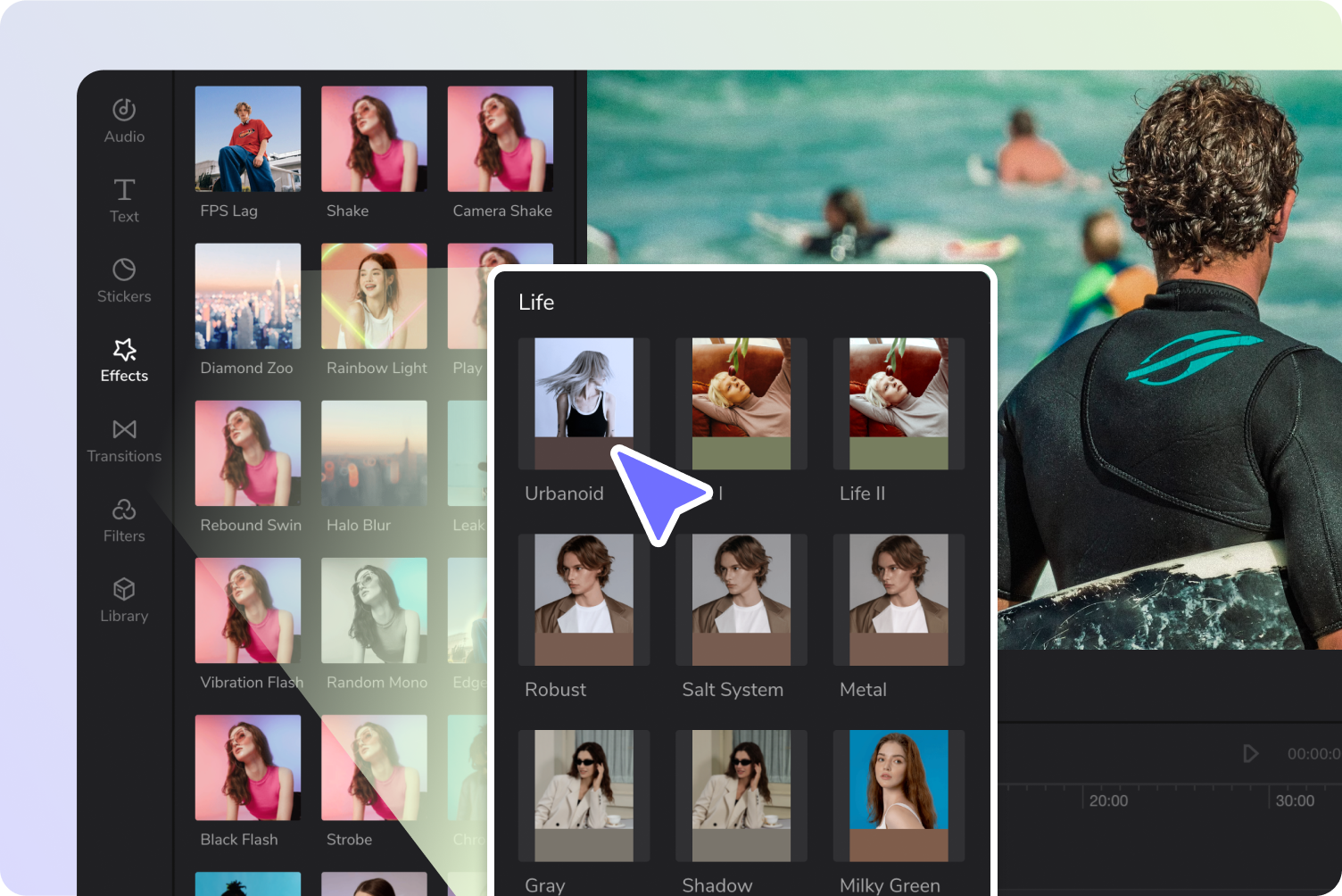Open the Stickers panel icon
This screenshot has height=896, width=1342.
point(124,269)
